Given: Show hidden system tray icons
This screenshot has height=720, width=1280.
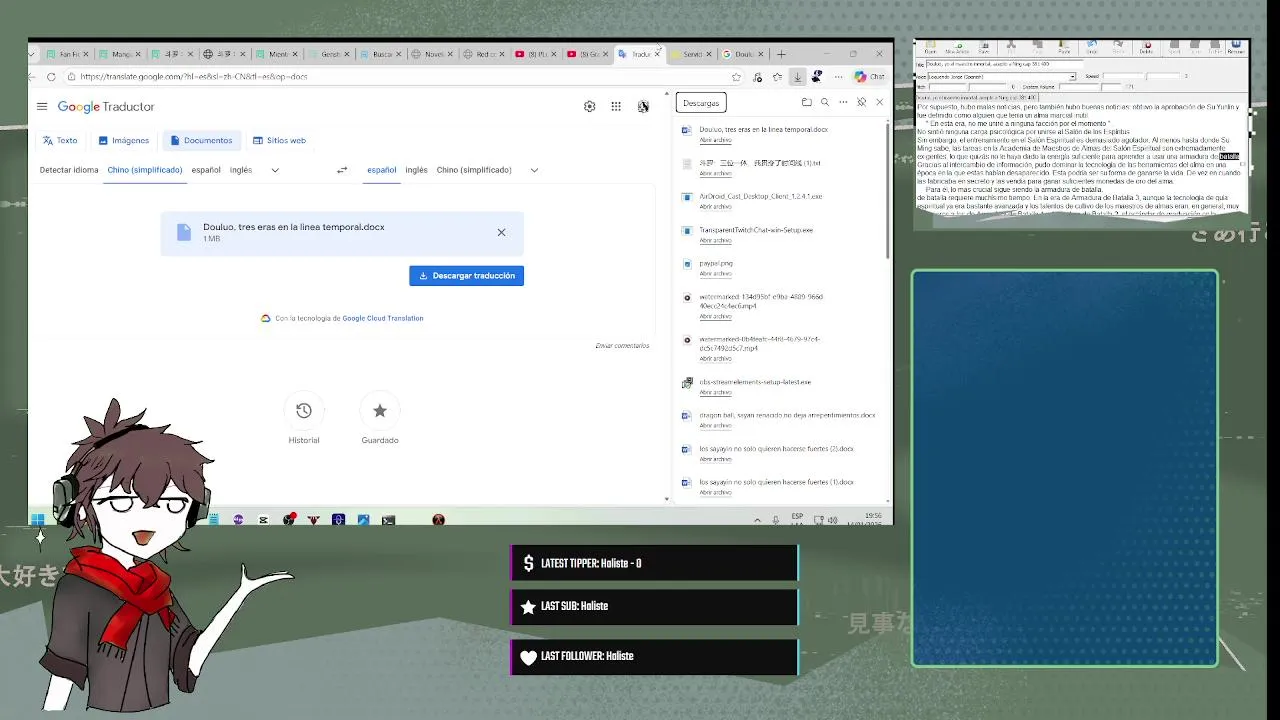Looking at the screenshot, I should [x=757, y=520].
